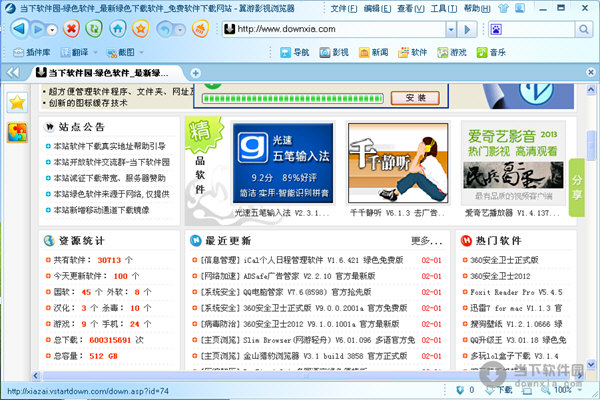Open the 导航 bookmark

coord(294,52)
